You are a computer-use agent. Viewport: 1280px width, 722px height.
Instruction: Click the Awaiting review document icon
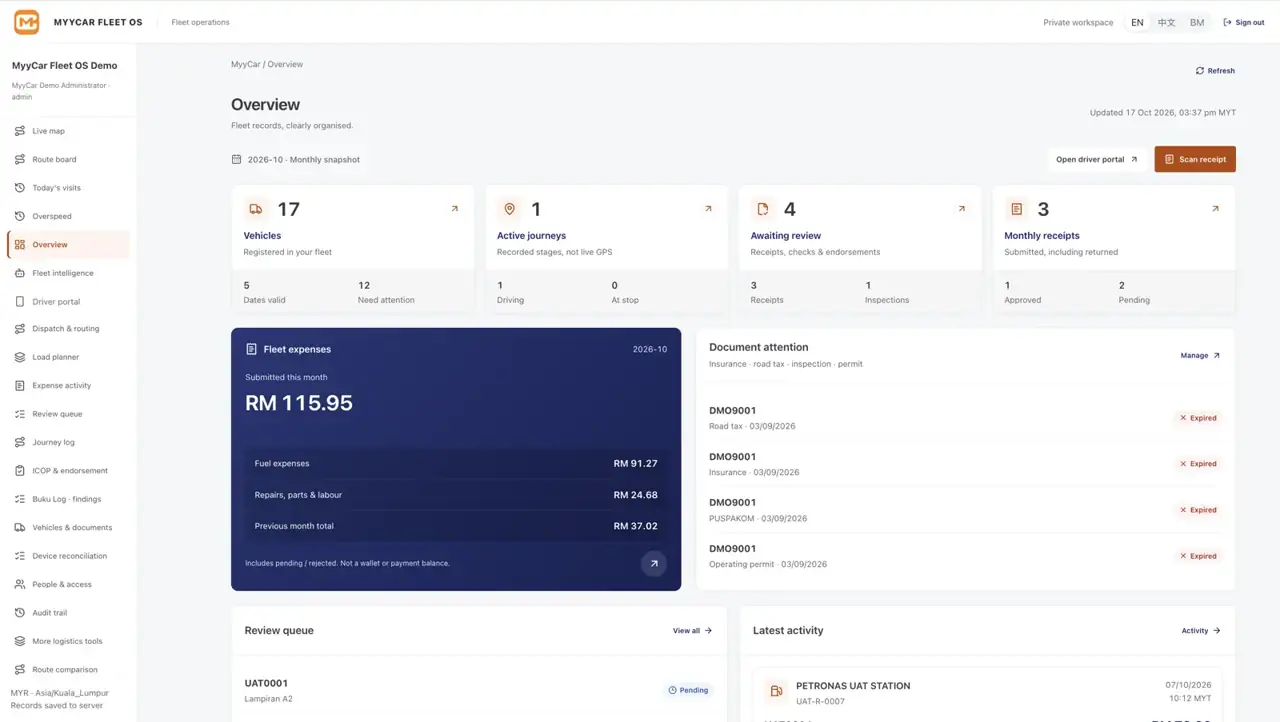point(763,209)
